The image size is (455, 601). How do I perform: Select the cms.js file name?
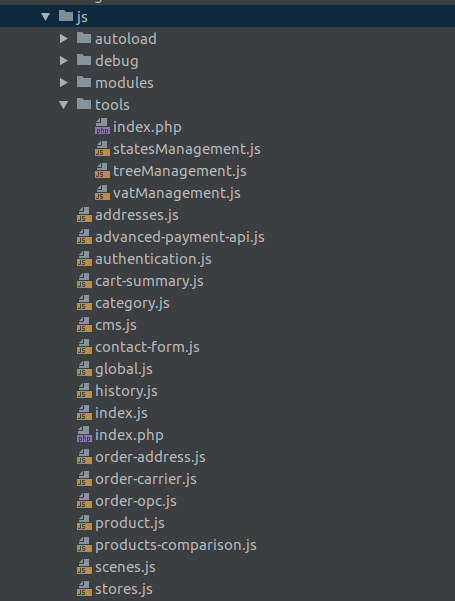[116, 325]
